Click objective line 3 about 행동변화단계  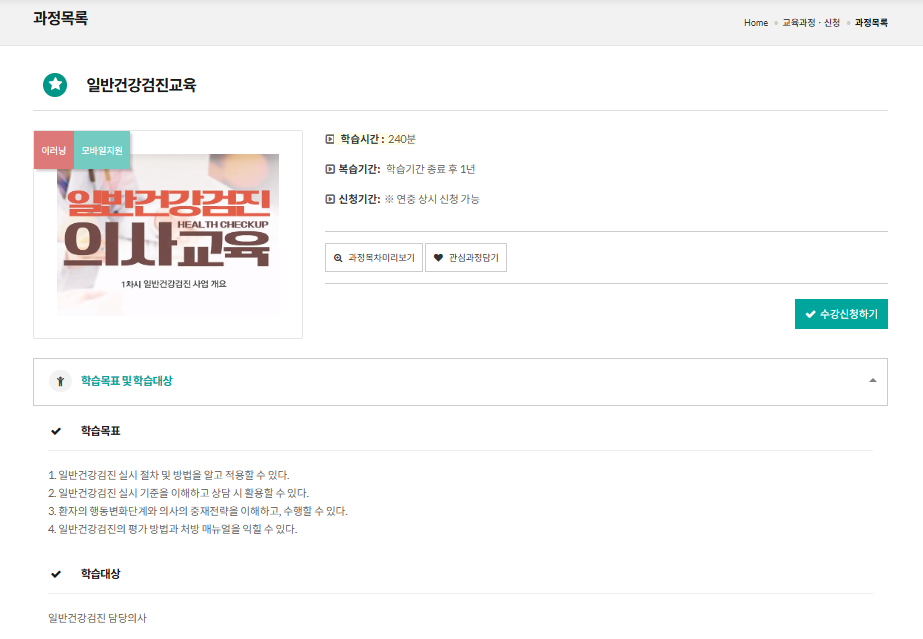(198, 511)
